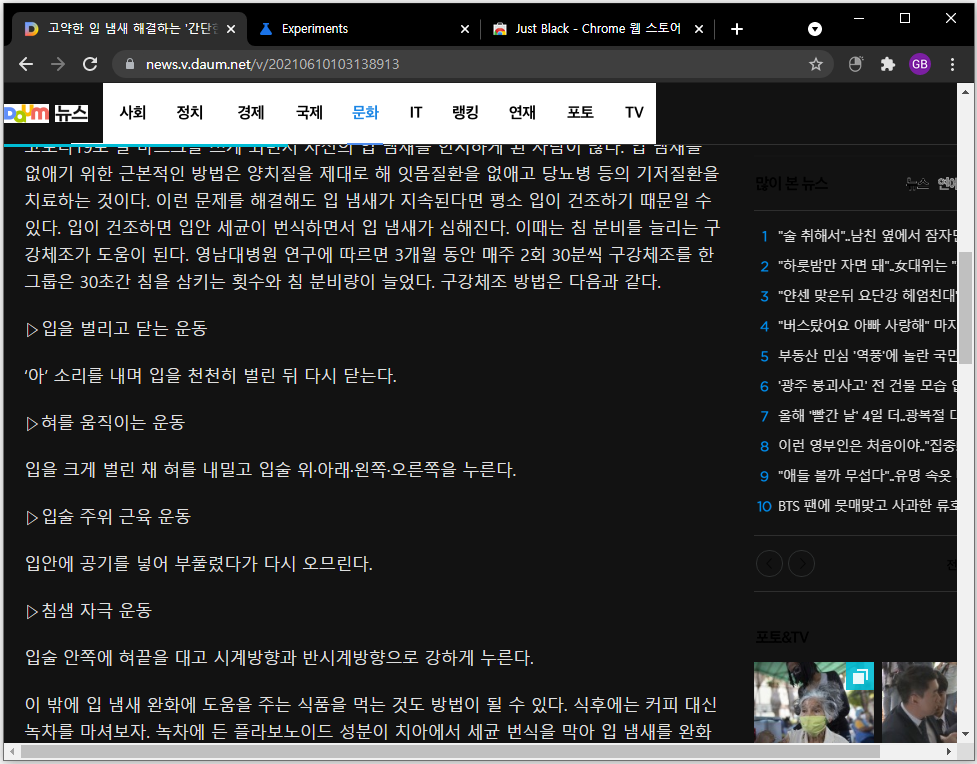Image resolution: width=977 pixels, height=764 pixels.
Task: Click scroll-up arrow of vertical scrollbar
Action: click(965, 92)
